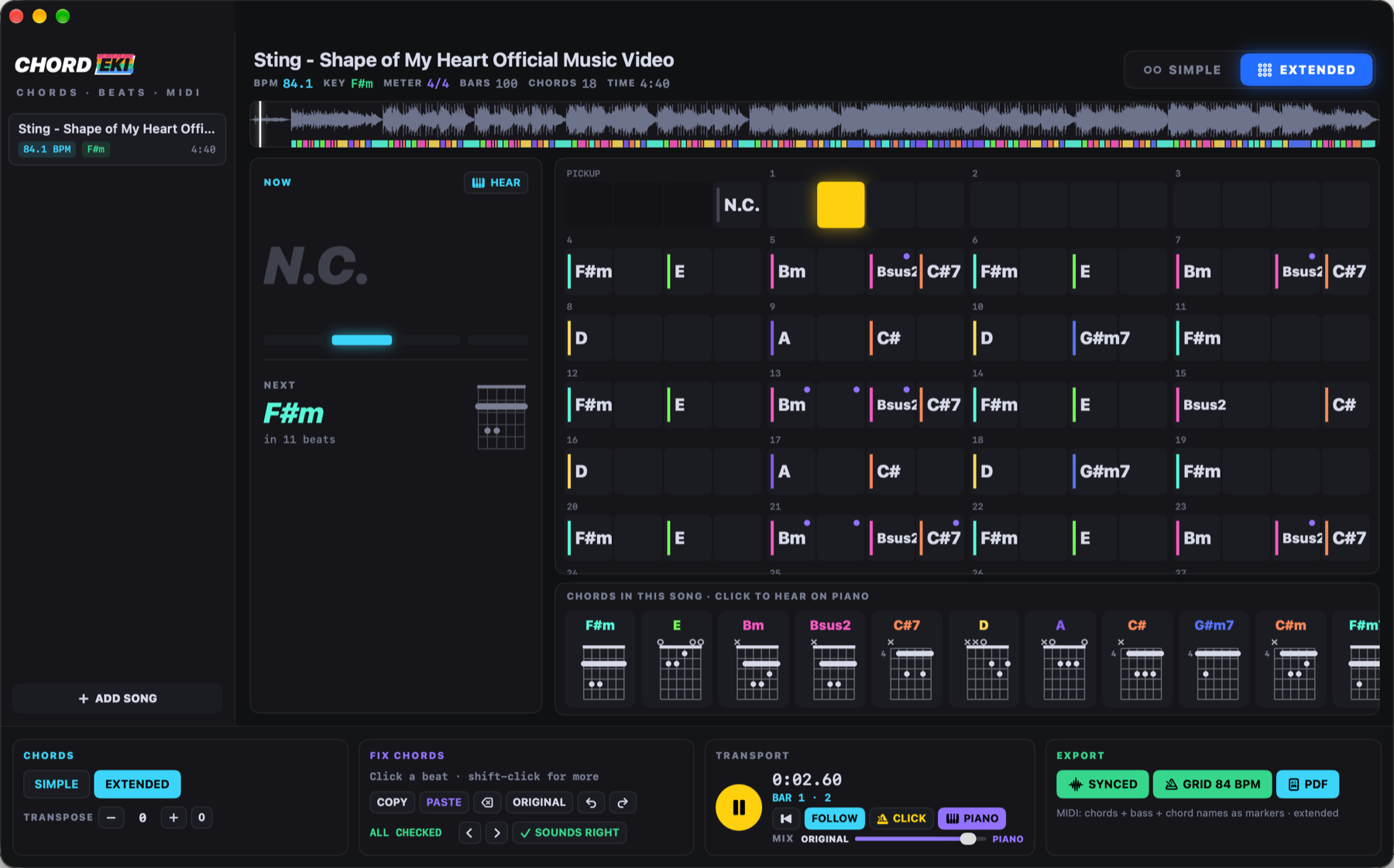Select EXTENDED view in top-right toggle
Screen dimensions: 1394x868
tap(1306, 70)
